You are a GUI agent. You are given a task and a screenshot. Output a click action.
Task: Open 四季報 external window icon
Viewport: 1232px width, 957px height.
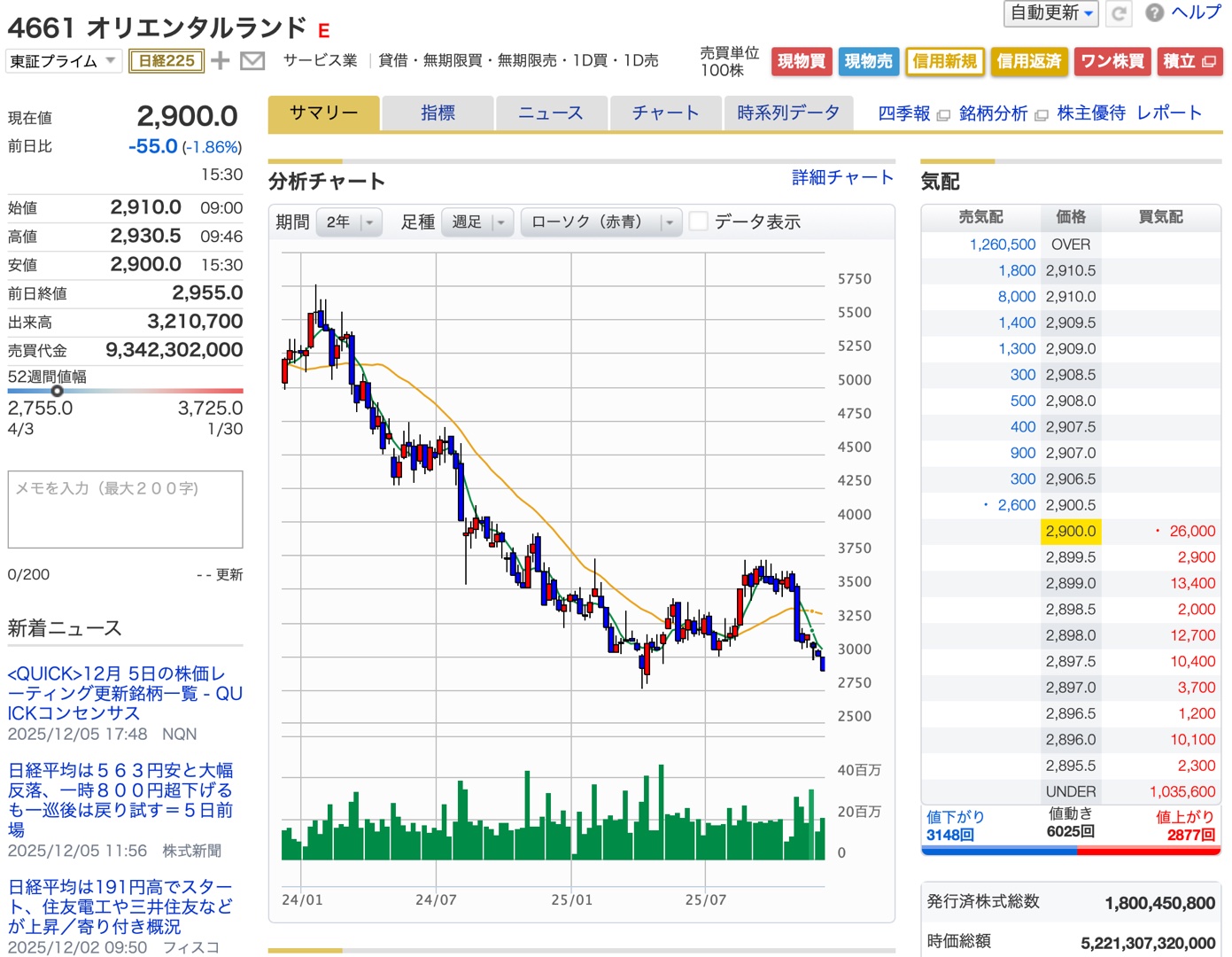pos(943,115)
